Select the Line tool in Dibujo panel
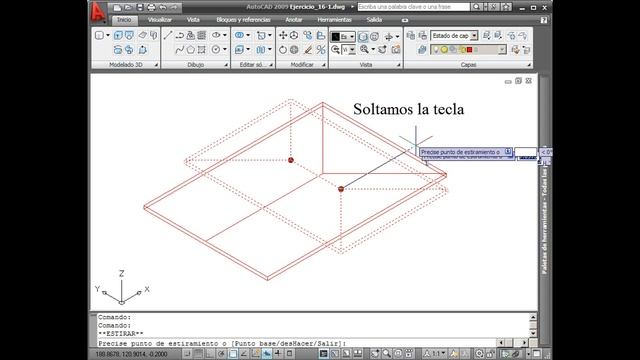 point(168,36)
